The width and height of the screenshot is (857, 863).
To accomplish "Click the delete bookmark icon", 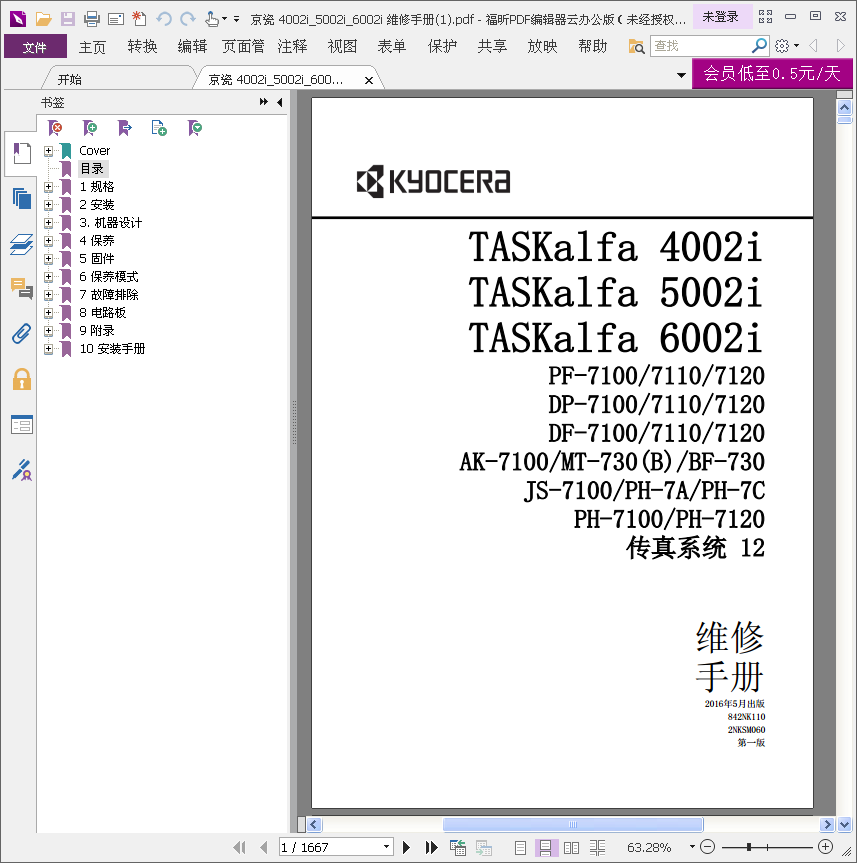I will (55, 128).
